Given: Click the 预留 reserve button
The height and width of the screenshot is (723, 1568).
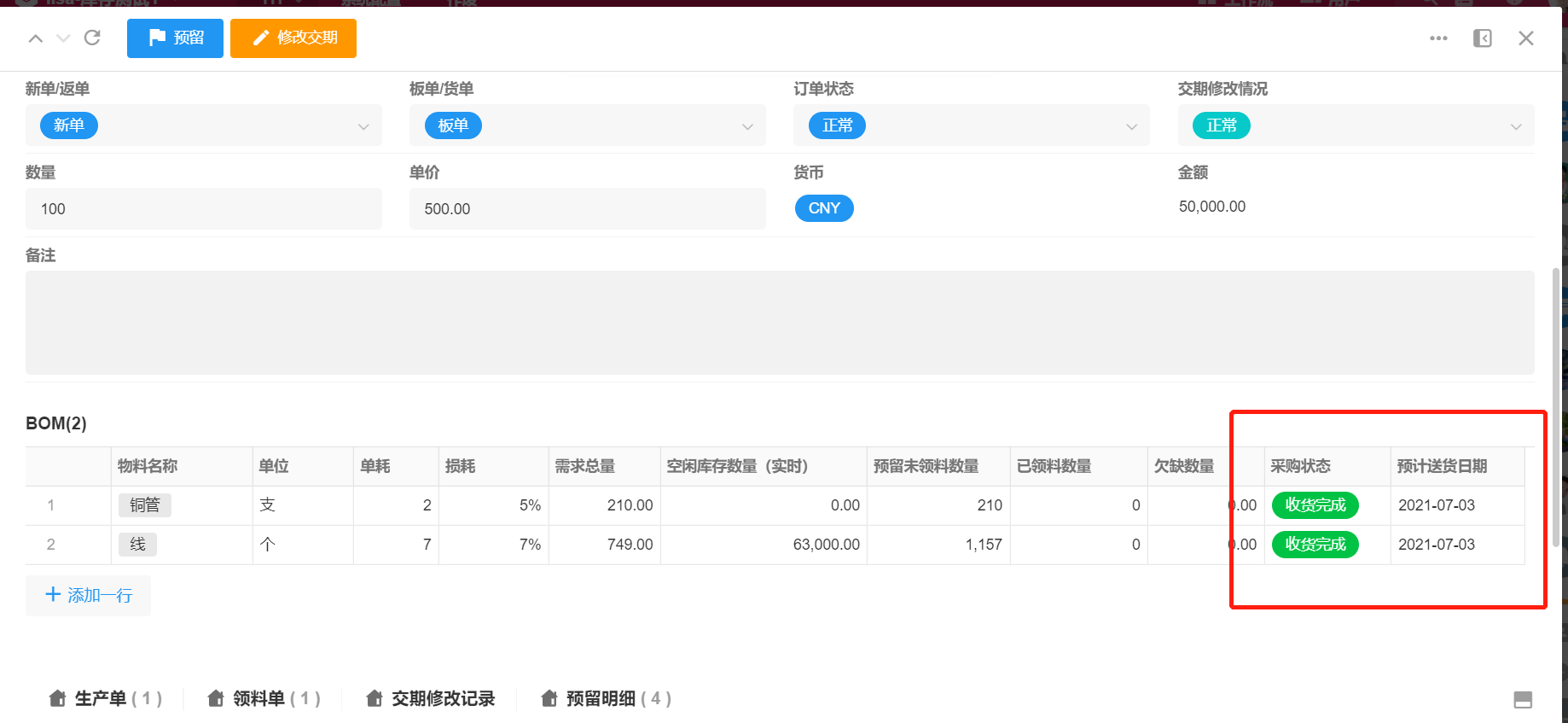Looking at the screenshot, I should [x=175, y=38].
